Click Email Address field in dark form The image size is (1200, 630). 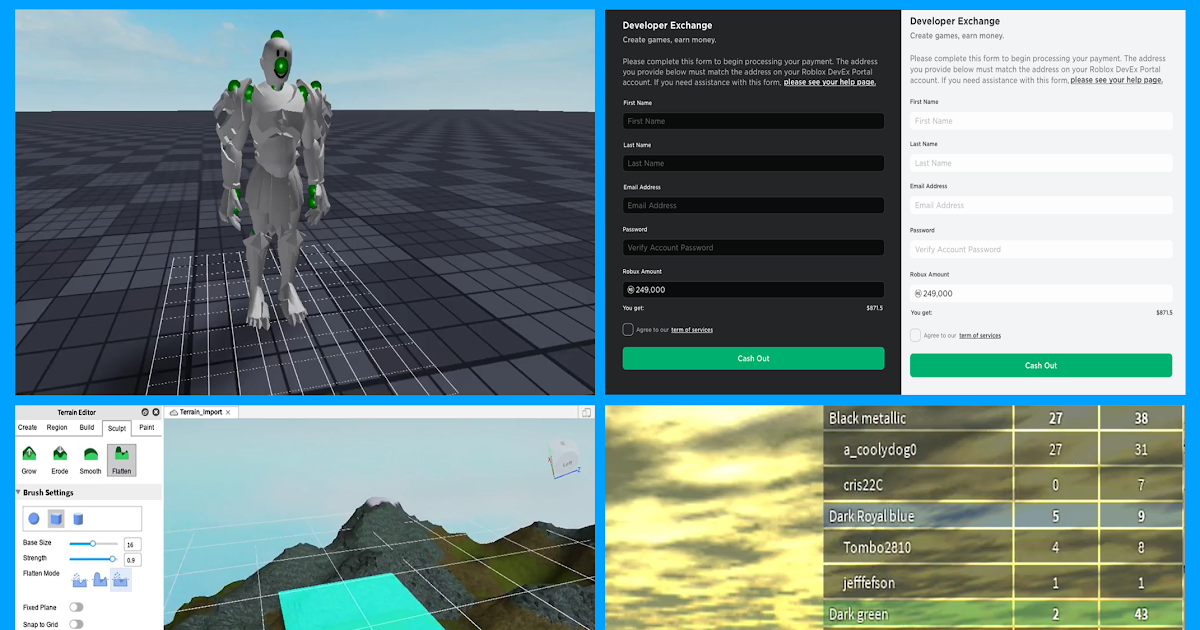(x=753, y=205)
